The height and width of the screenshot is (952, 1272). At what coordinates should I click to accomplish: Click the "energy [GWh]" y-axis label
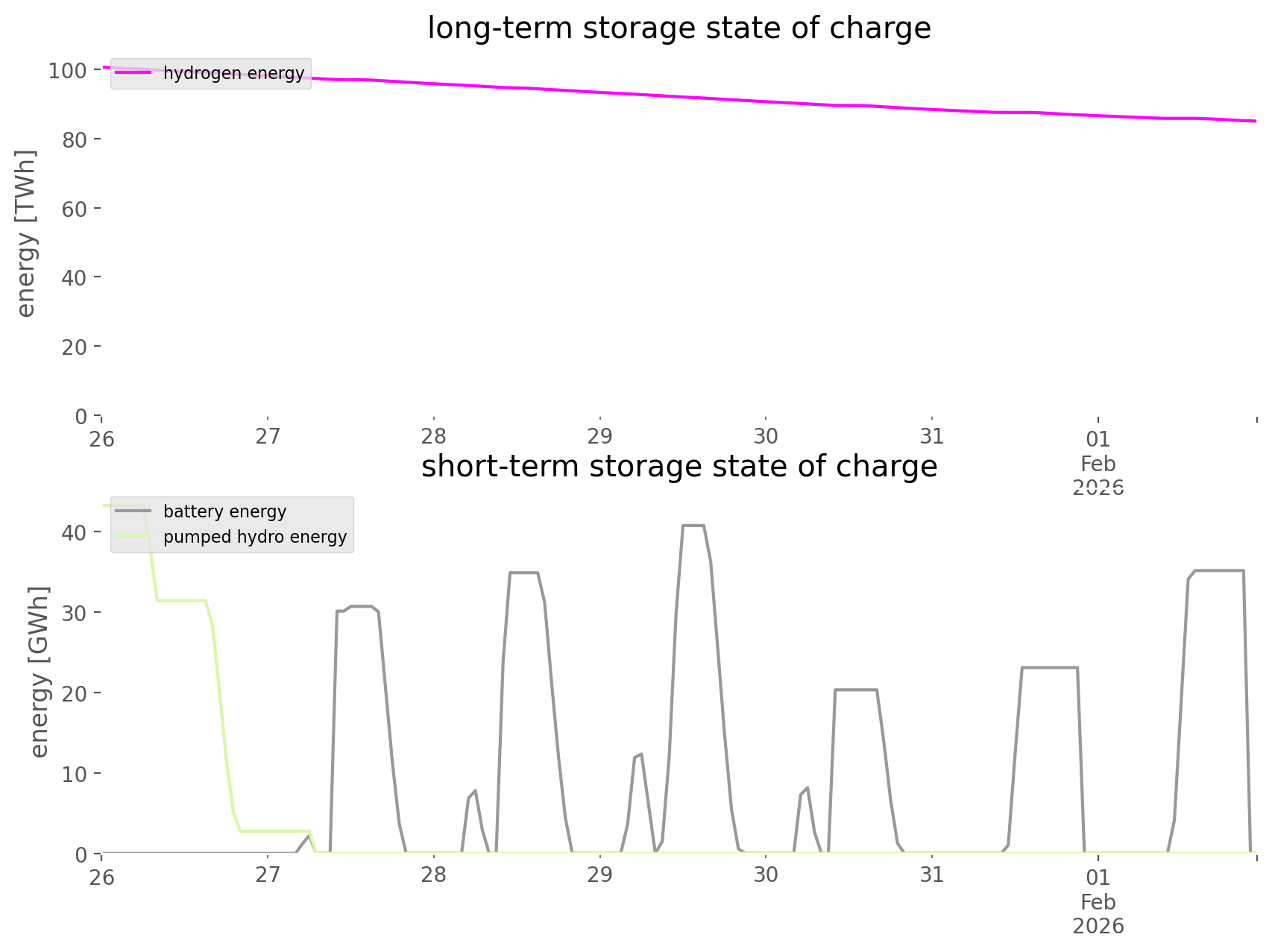pyautogui.click(x=40, y=672)
